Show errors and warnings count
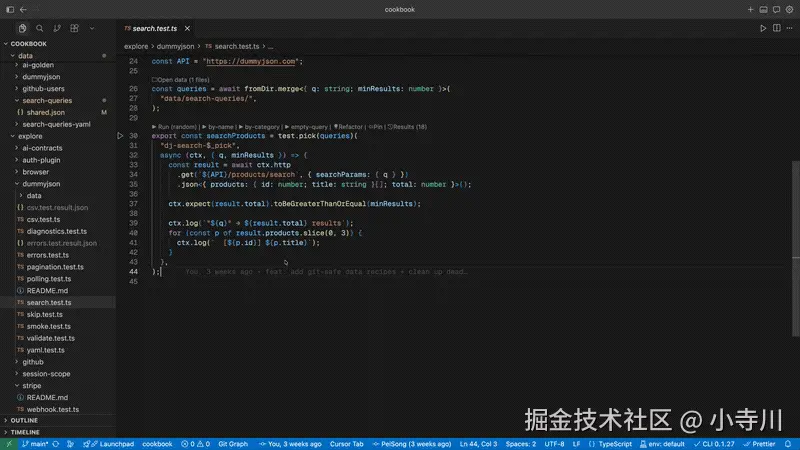 point(195,444)
